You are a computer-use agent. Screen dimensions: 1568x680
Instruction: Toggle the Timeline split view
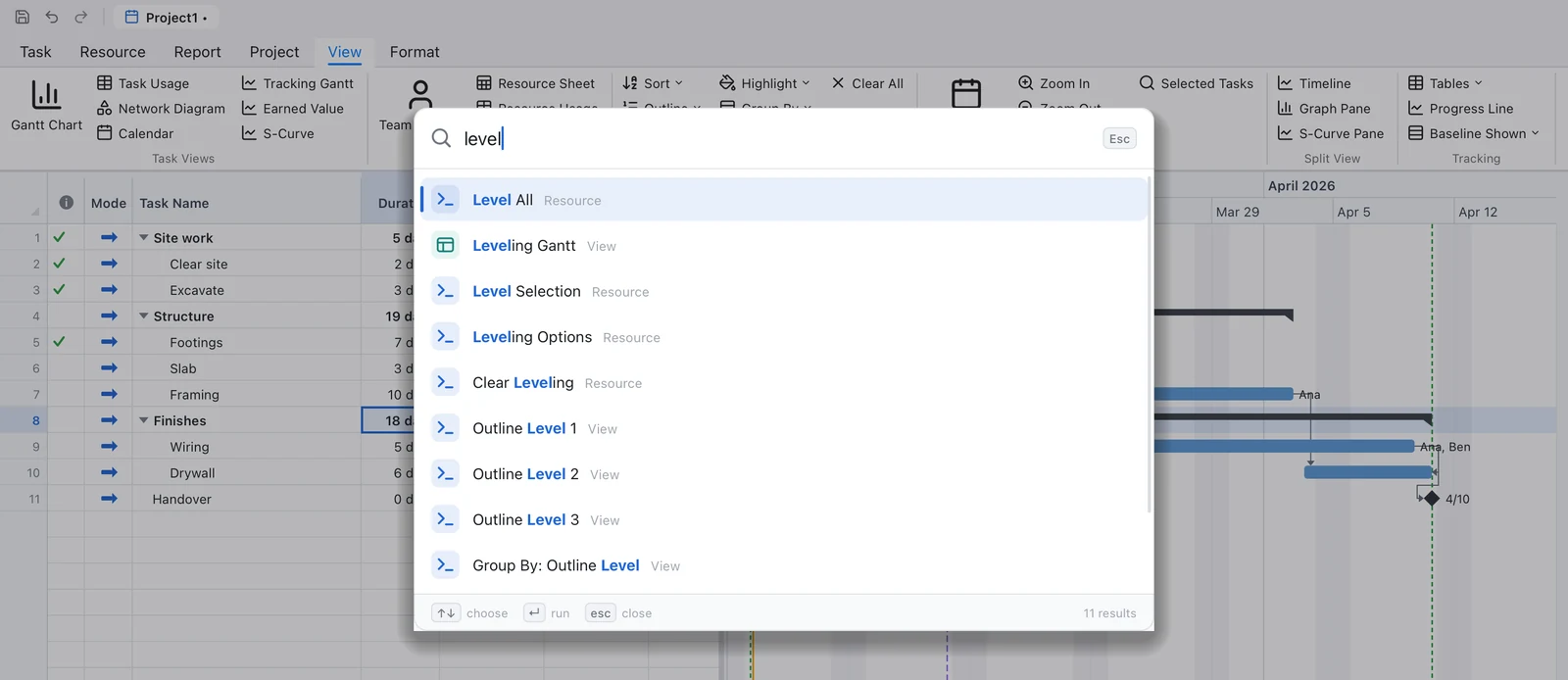tap(1314, 83)
